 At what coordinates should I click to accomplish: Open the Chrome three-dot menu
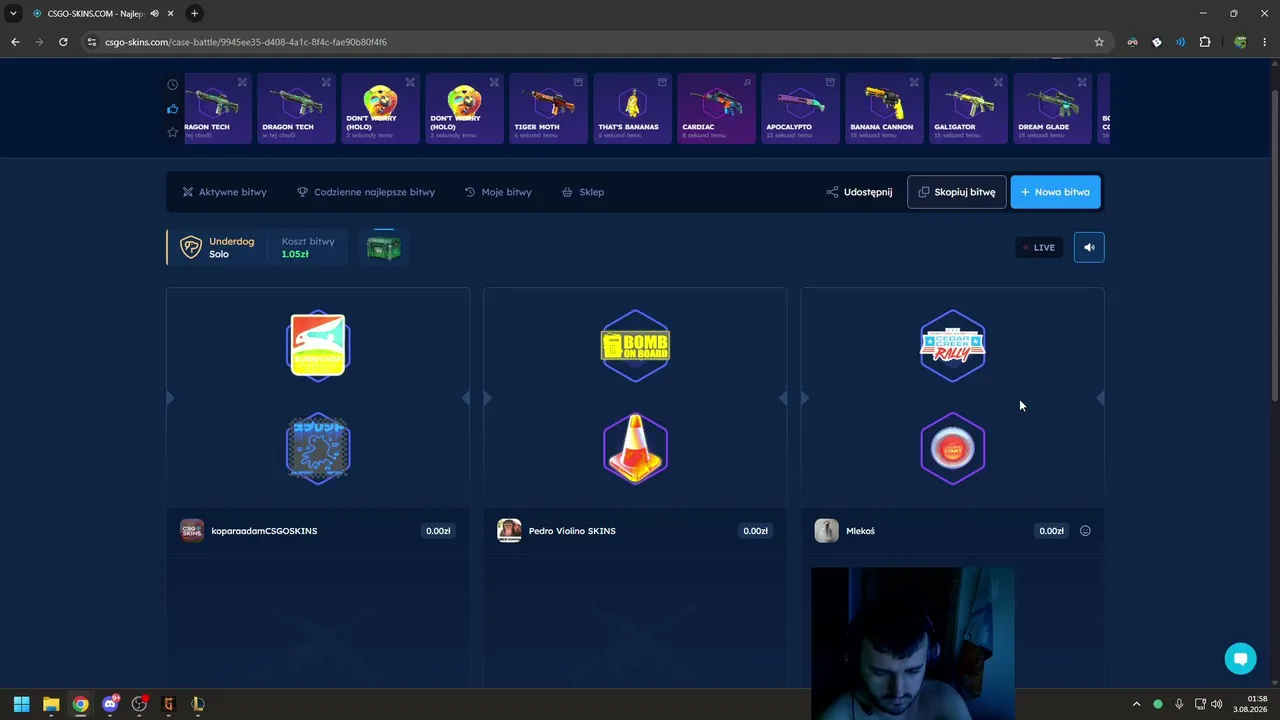pyautogui.click(x=1265, y=42)
